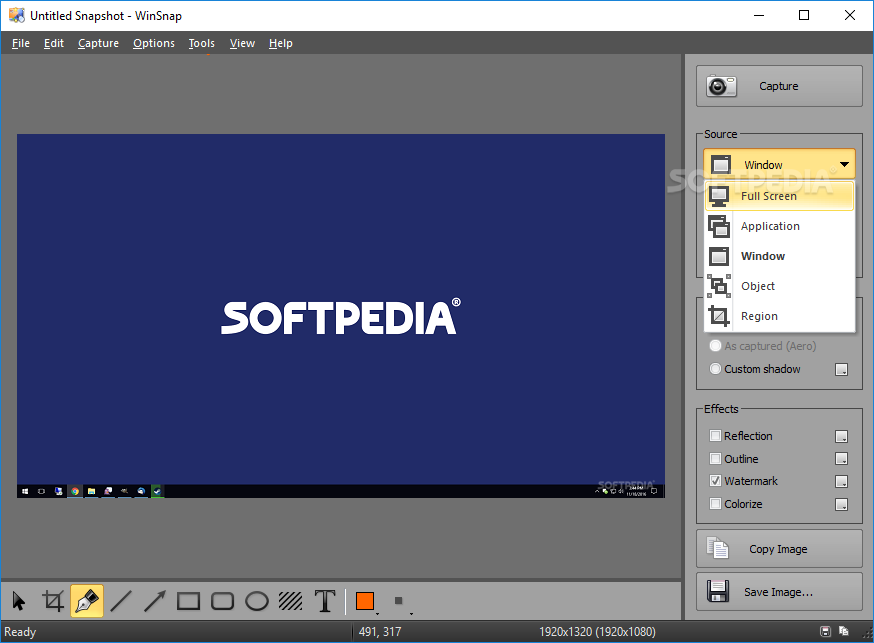Screen dimensions: 874x643
Task: Open the Tools menu
Action: click(202, 43)
